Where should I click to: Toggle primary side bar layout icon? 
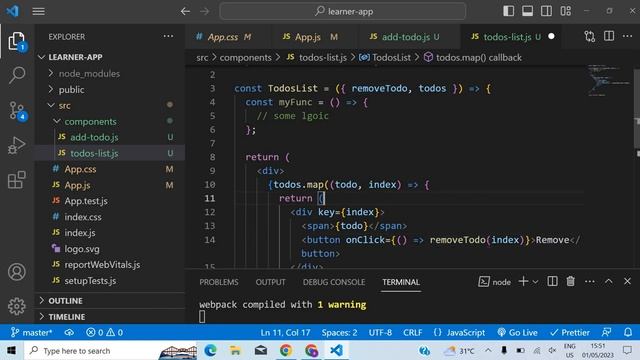508,11
